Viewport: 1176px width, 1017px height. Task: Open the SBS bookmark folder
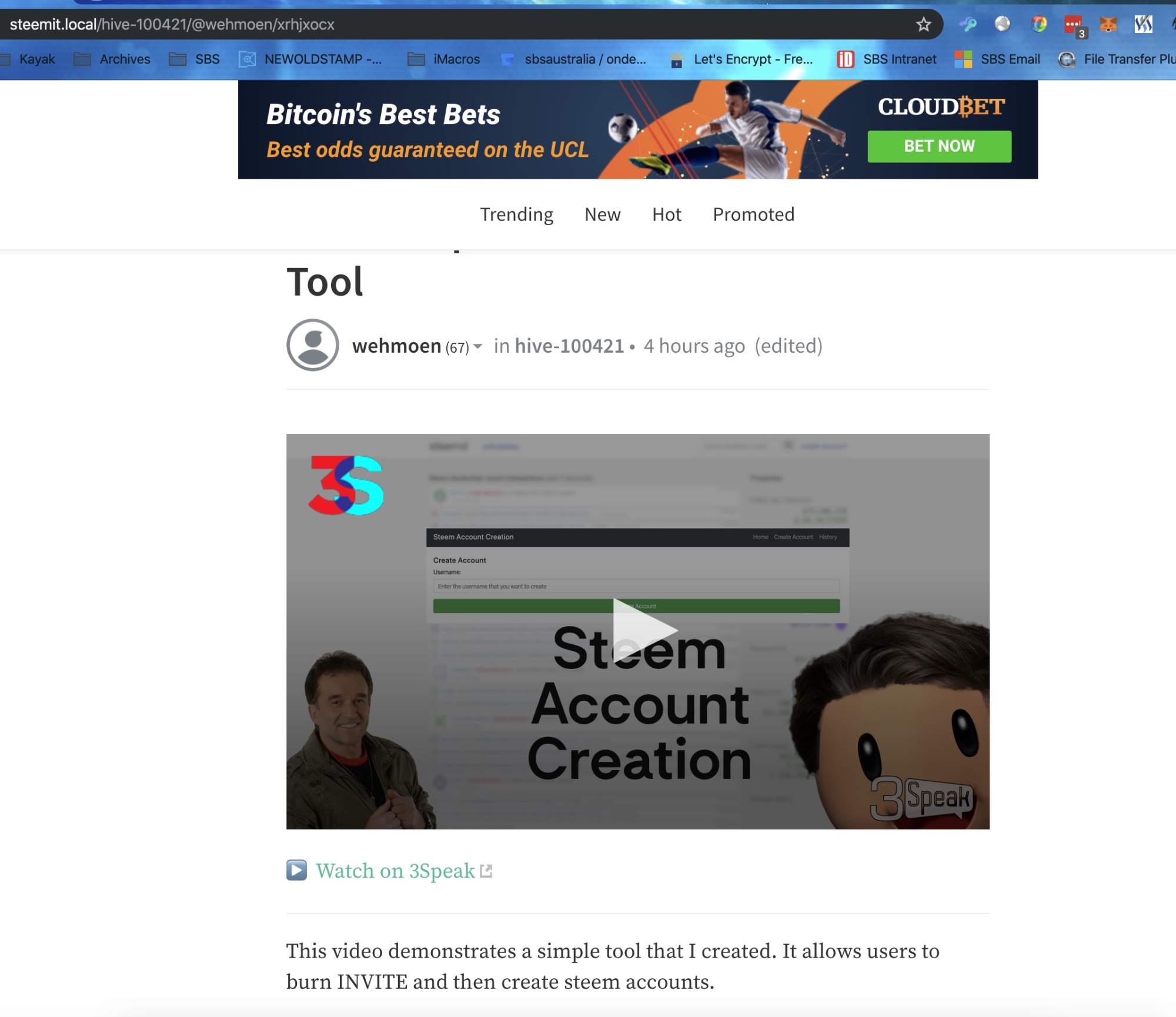click(x=195, y=59)
